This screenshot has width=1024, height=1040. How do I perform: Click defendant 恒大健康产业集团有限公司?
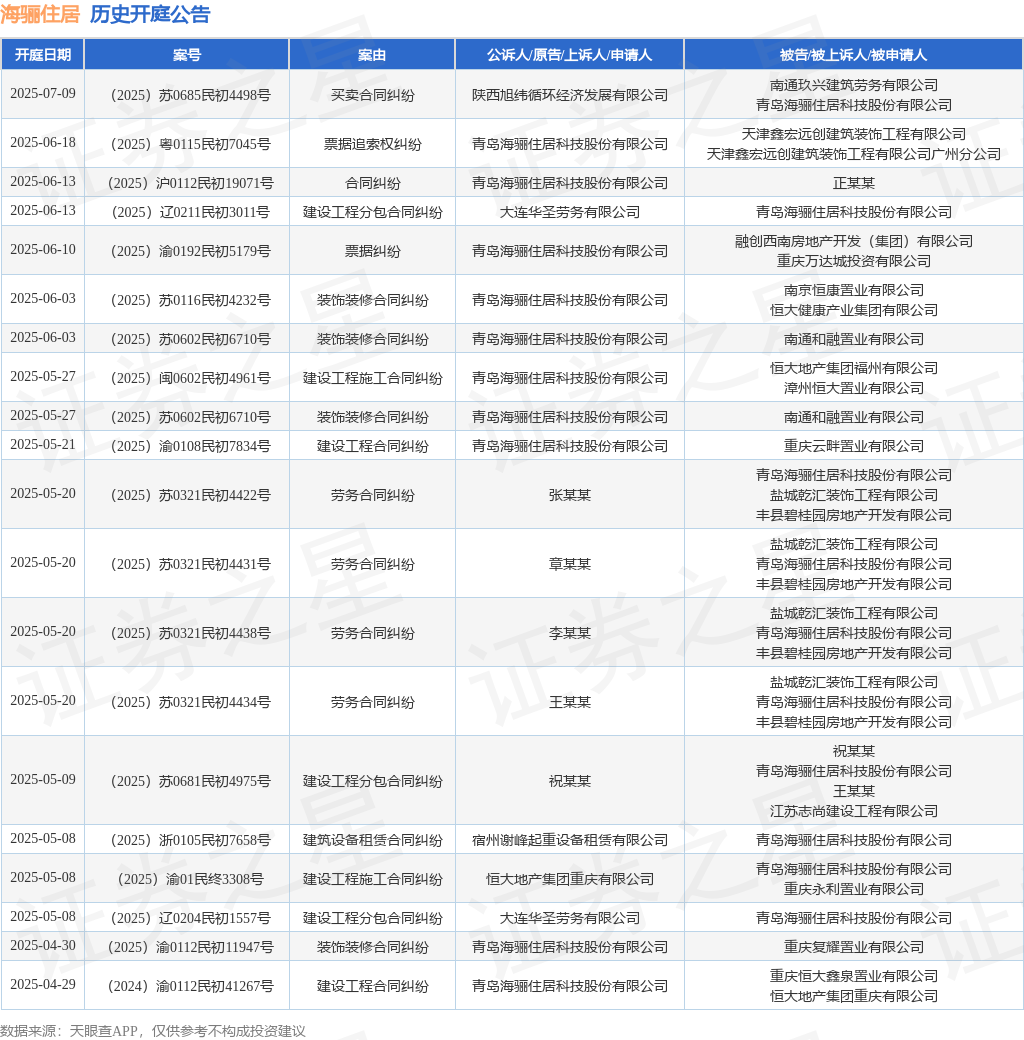[x=854, y=310]
